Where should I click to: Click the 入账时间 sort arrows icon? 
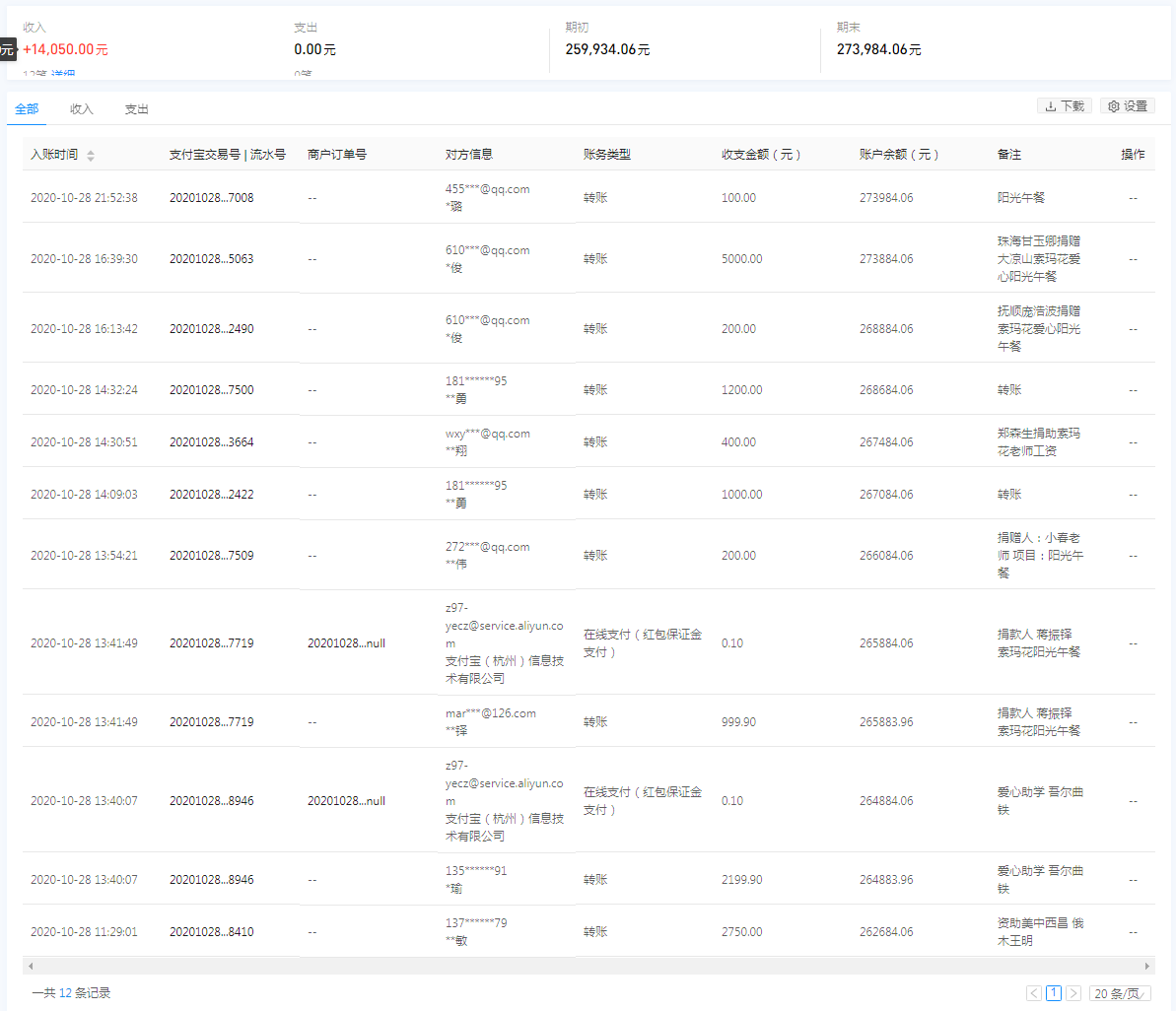pyautogui.click(x=91, y=156)
